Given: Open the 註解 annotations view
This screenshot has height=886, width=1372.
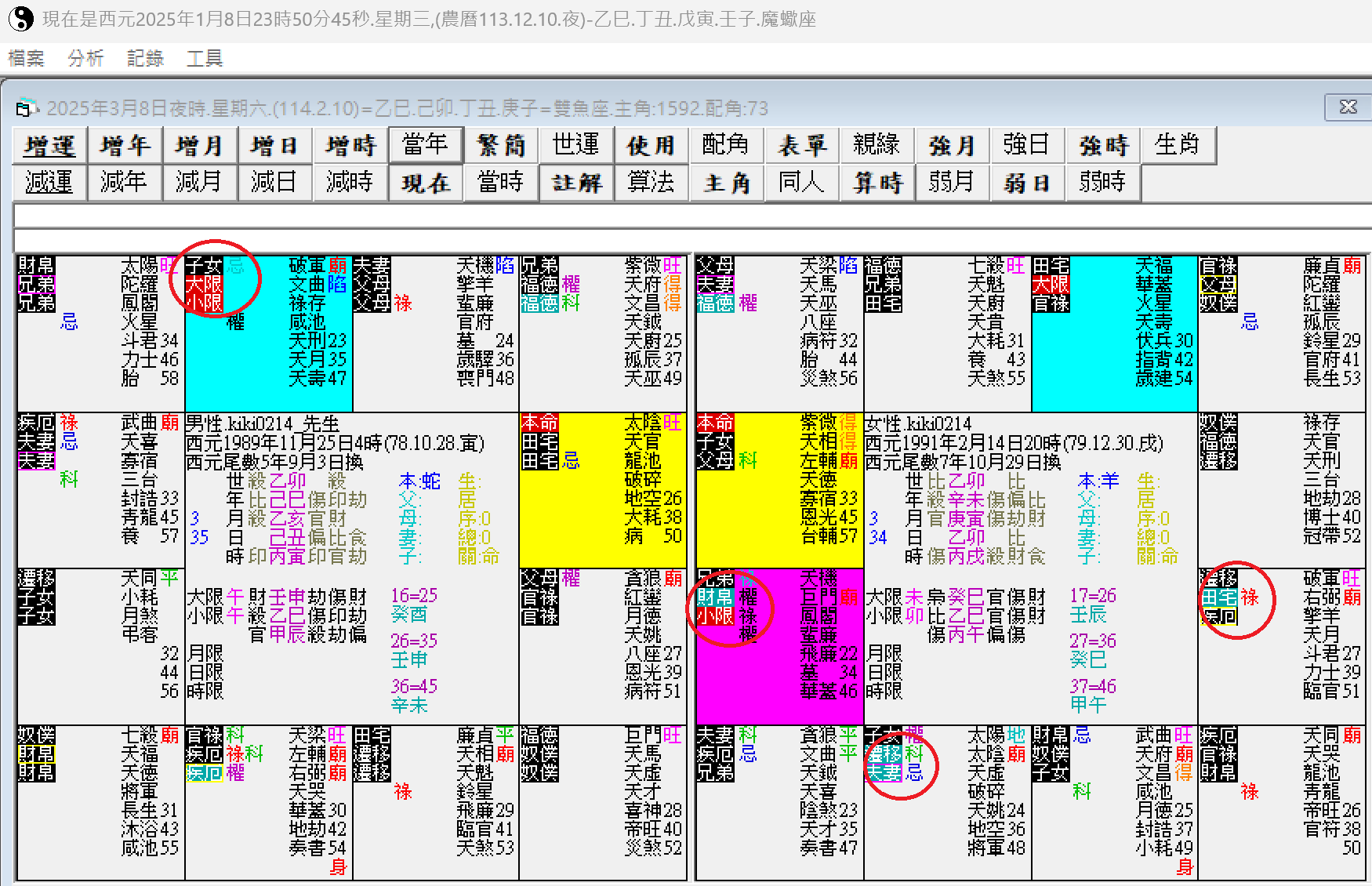Looking at the screenshot, I should [x=576, y=183].
